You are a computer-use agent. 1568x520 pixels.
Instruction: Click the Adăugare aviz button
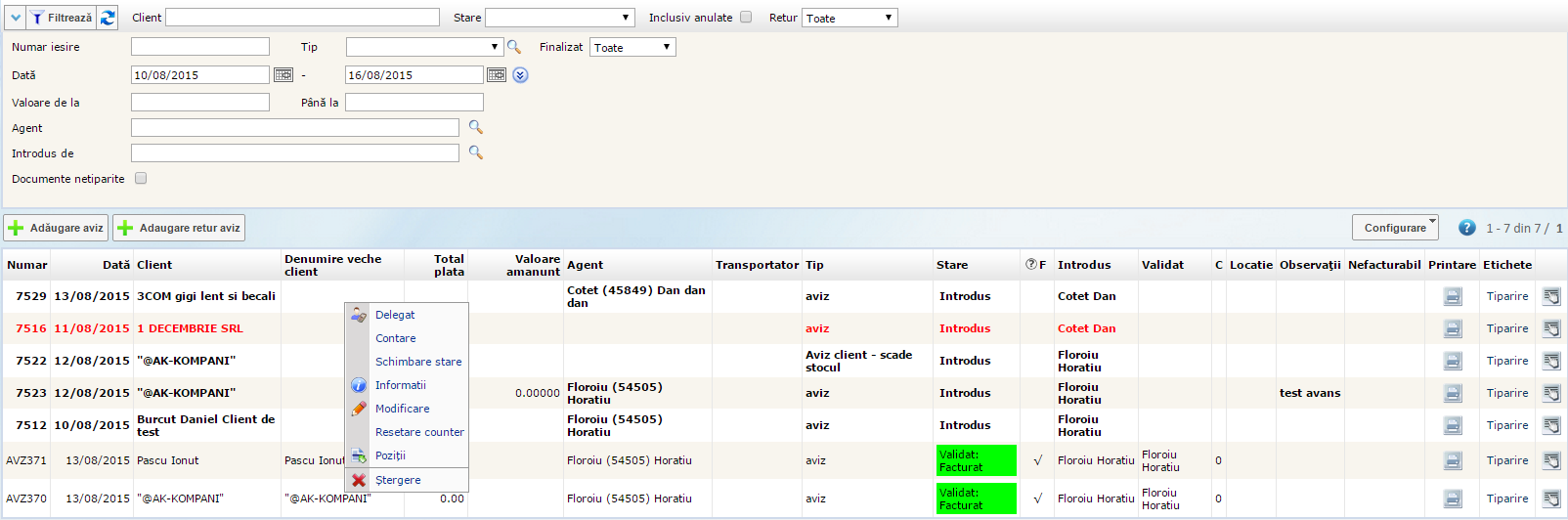[x=56, y=228]
